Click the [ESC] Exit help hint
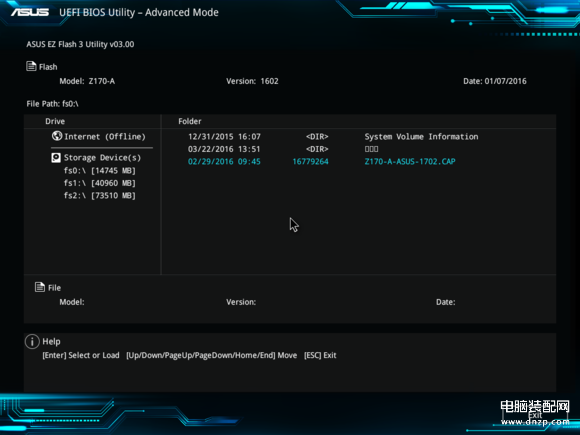This screenshot has height=435, width=580. point(320,355)
